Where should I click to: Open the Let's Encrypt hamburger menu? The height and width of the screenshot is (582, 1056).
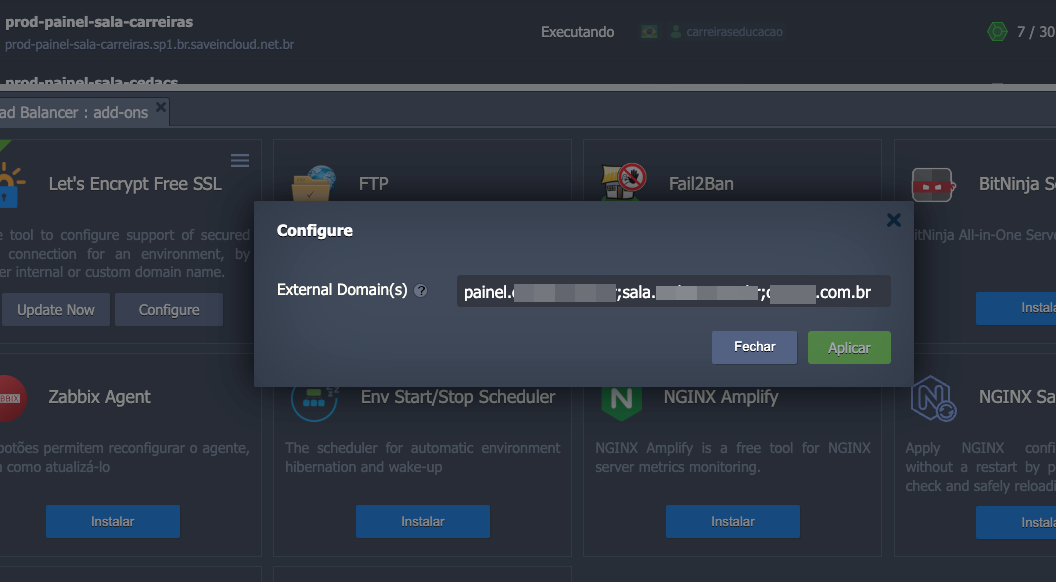pos(240,161)
